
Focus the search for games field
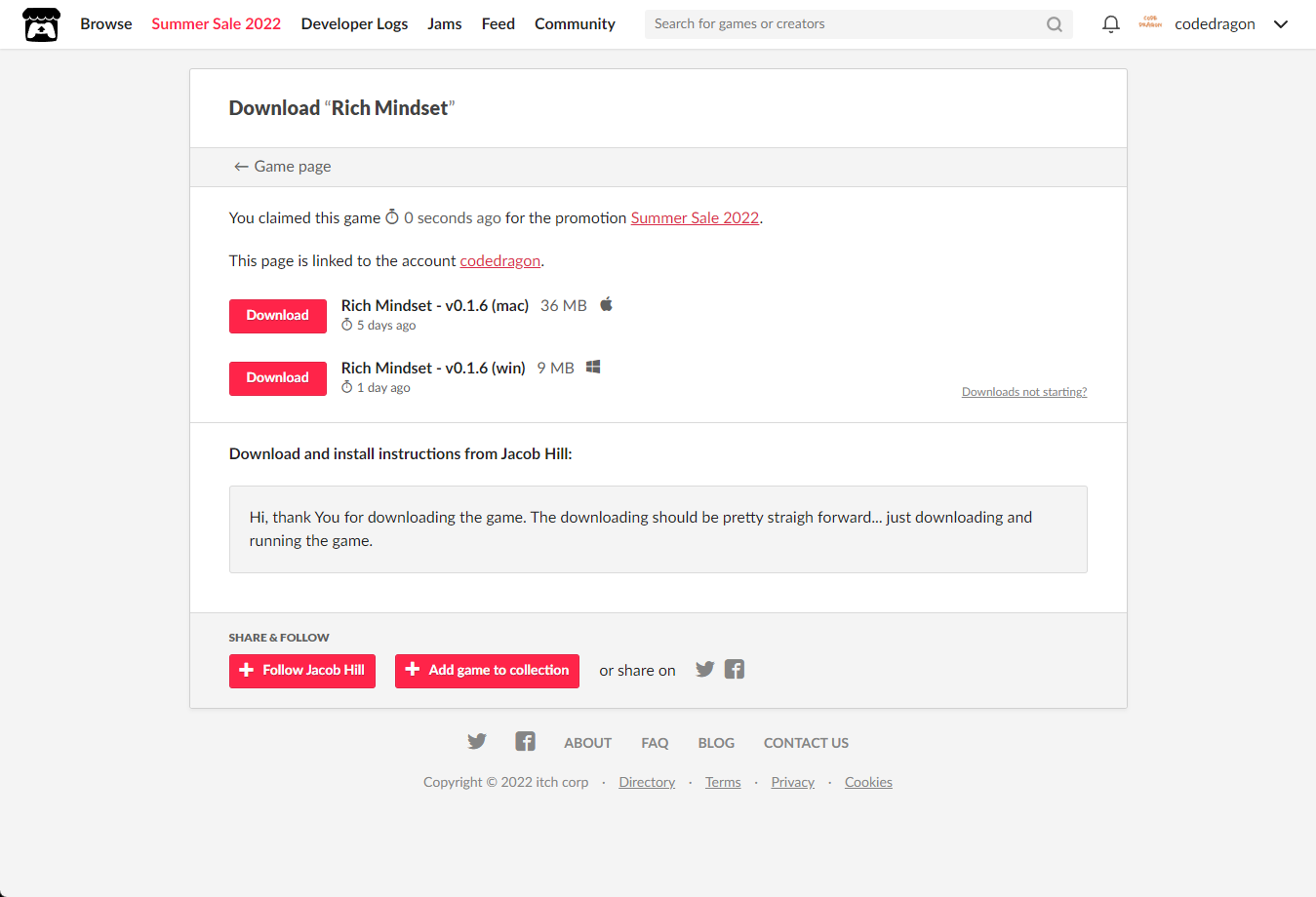click(844, 24)
